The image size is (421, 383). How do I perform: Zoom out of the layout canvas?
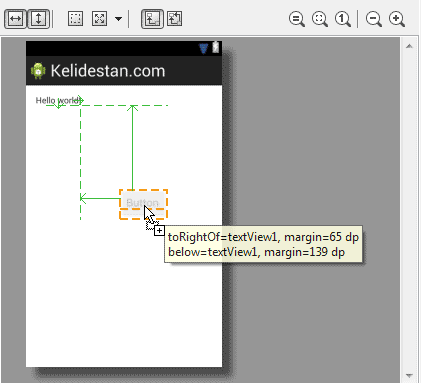pyautogui.click(x=374, y=19)
